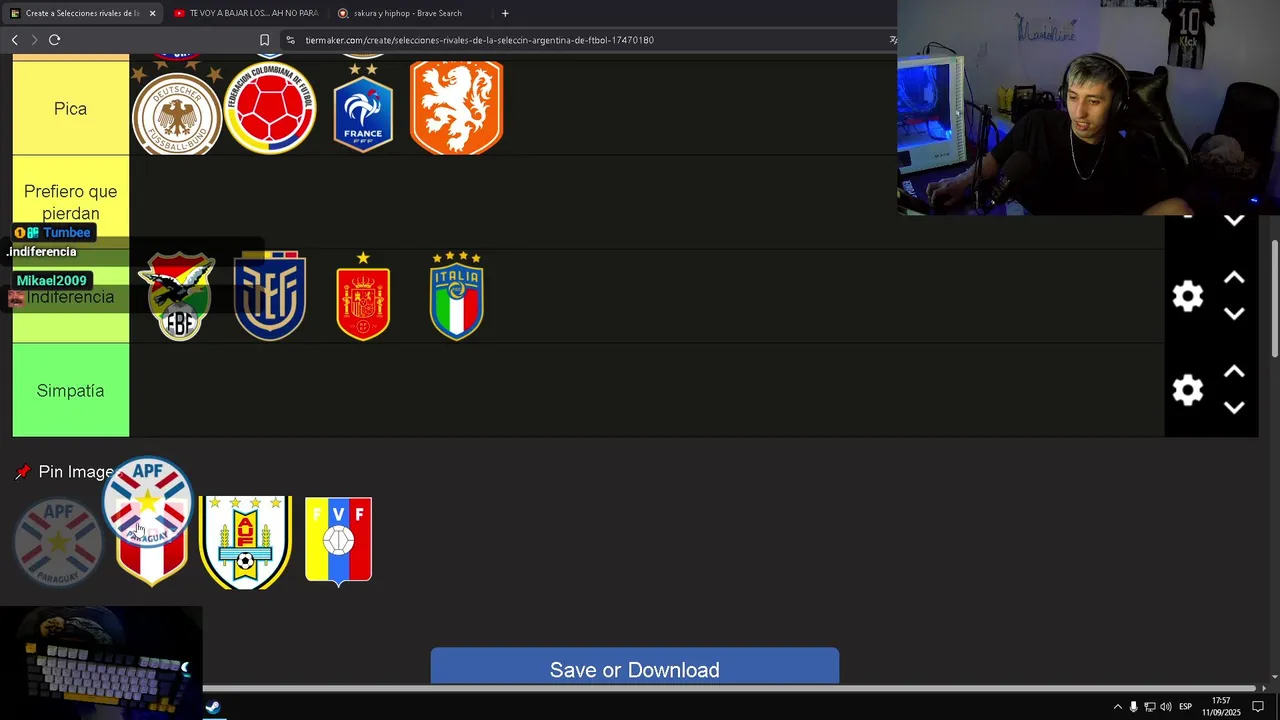1280x720 pixels.
Task: Click the vertical page scrollbar
Action: click(x=1274, y=297)
